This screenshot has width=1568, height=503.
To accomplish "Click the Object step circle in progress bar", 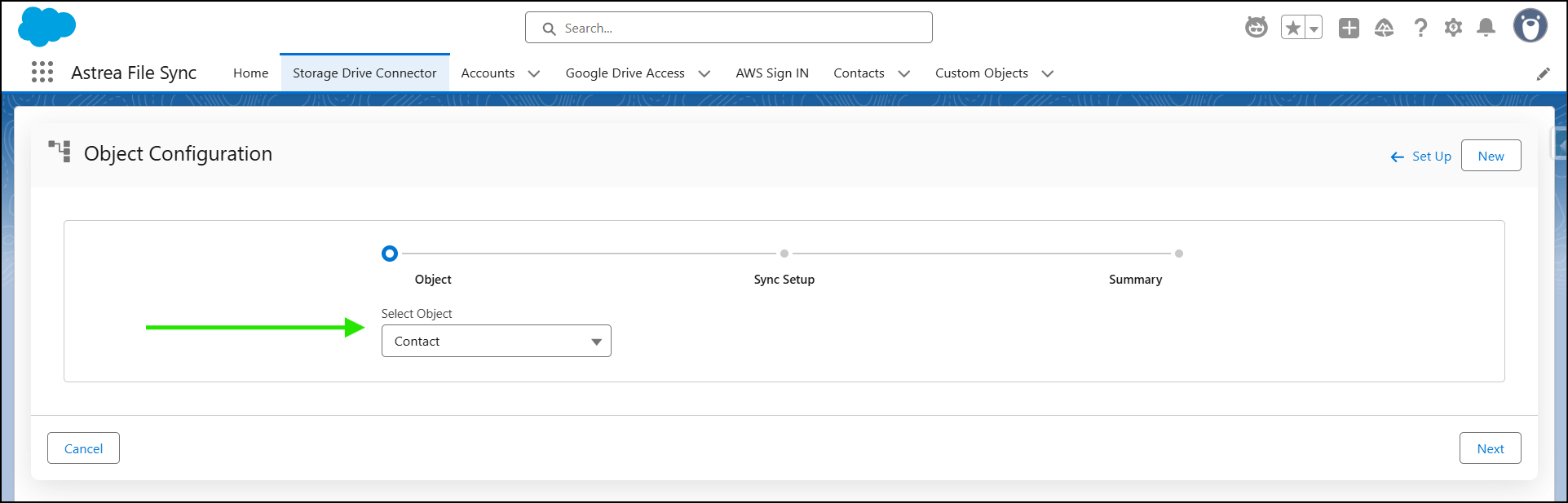I will point(390,254).
